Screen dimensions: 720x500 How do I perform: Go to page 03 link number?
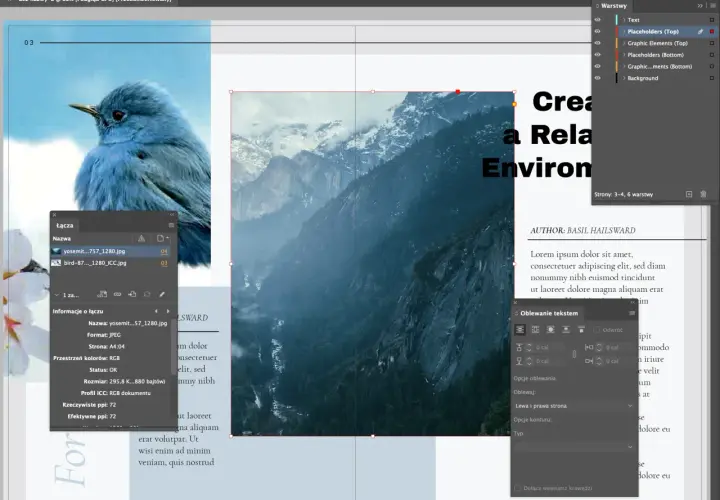pyautogui.click(x=164, y=263)
